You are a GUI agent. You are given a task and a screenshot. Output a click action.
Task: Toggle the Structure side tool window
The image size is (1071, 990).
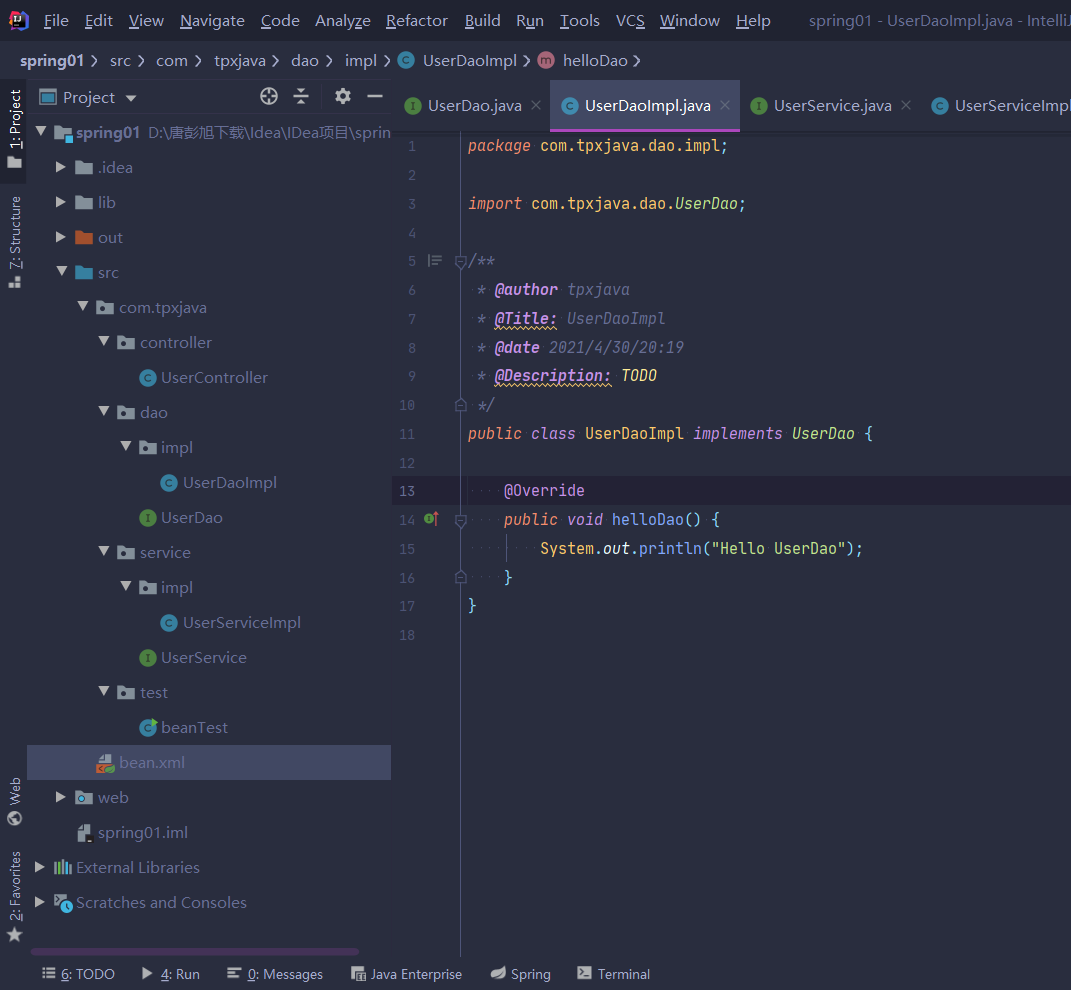click(14, 241)
